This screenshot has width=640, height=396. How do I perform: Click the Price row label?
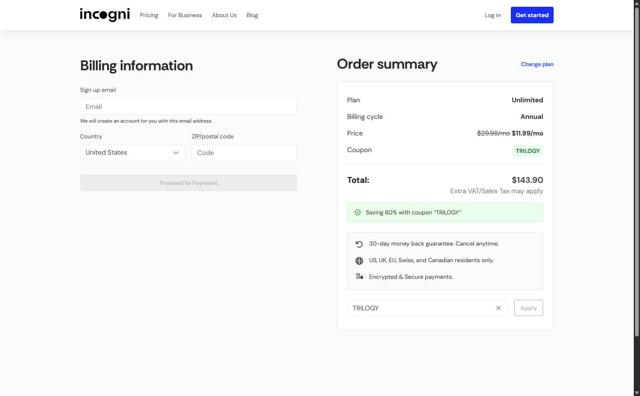[x=355, y=133]
